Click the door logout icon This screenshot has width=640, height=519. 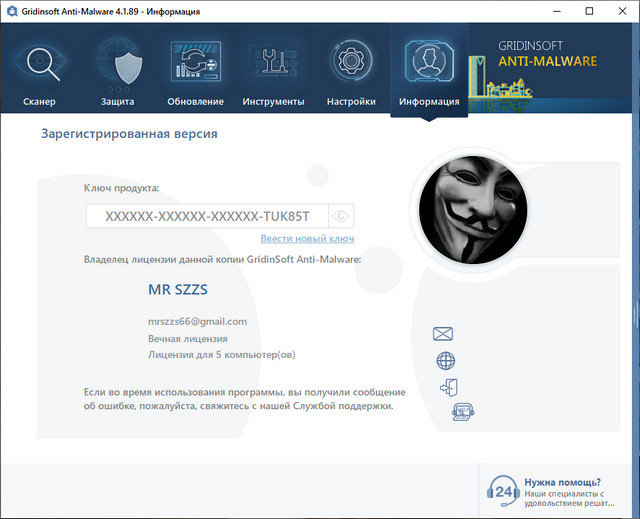(x=449, y=387)
